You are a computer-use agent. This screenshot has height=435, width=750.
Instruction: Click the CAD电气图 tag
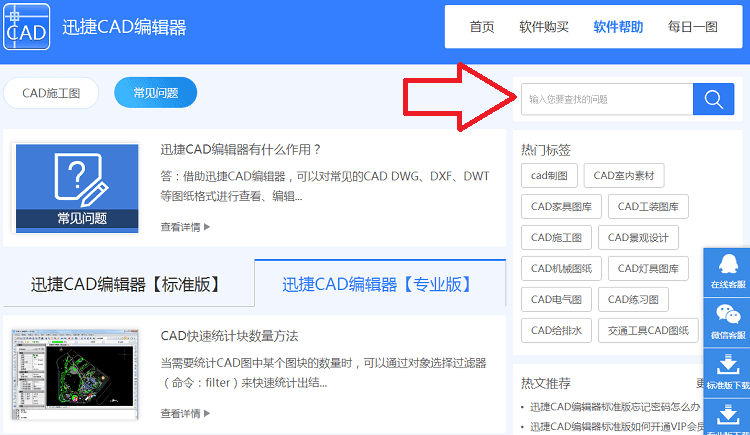(556, 300)
